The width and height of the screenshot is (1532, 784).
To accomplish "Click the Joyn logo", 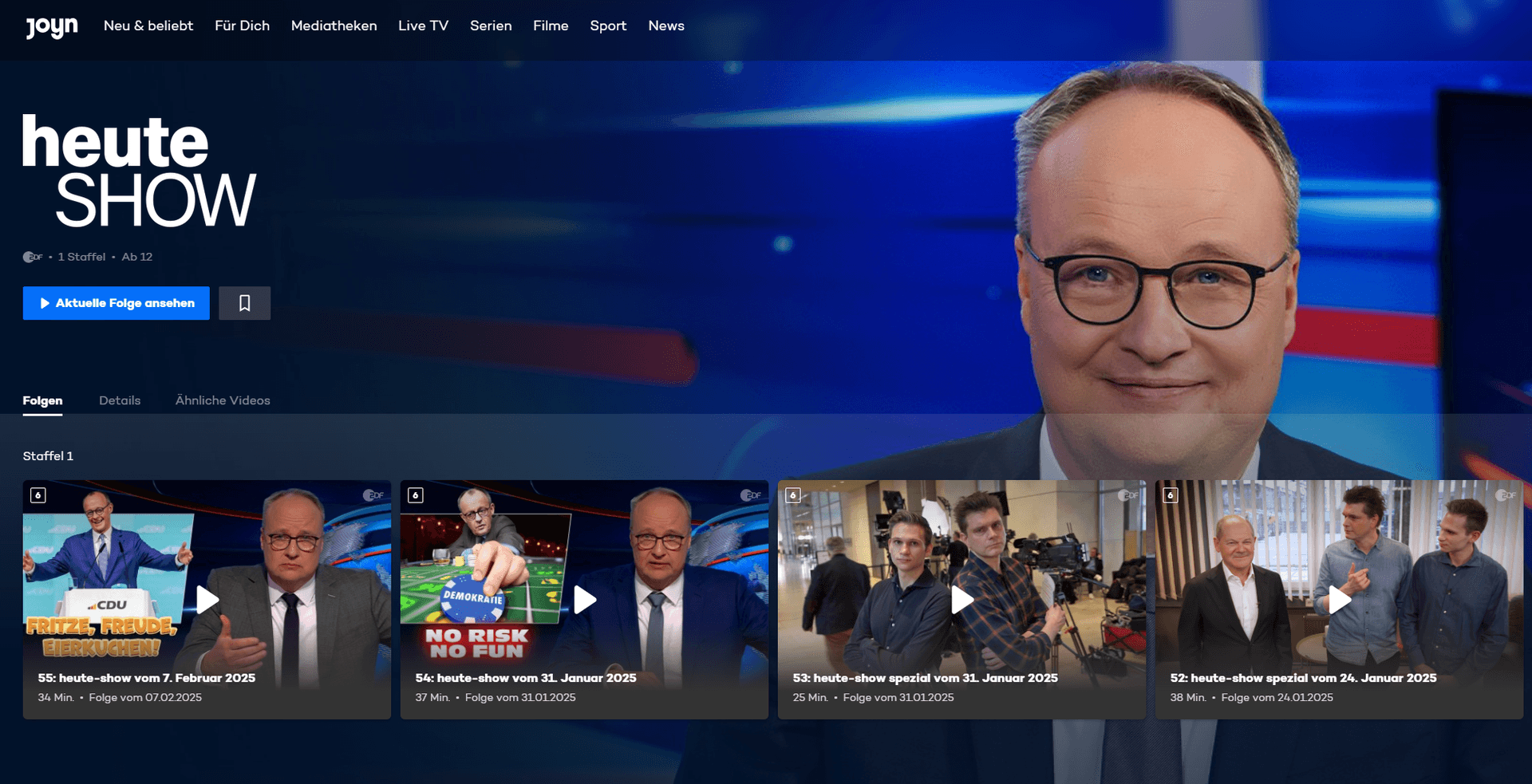I will tap(52, 26).
